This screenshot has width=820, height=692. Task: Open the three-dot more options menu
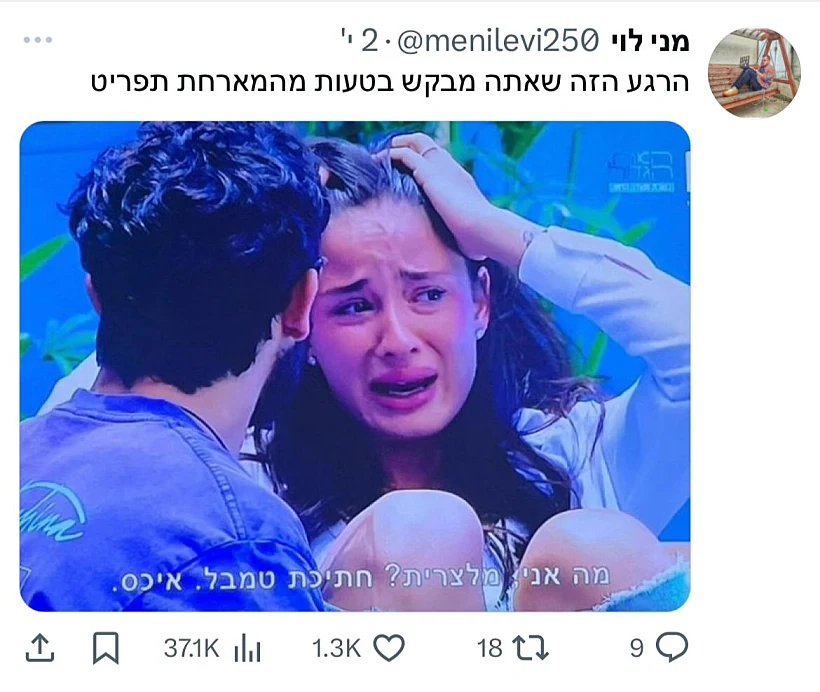(x=38, y=40)
